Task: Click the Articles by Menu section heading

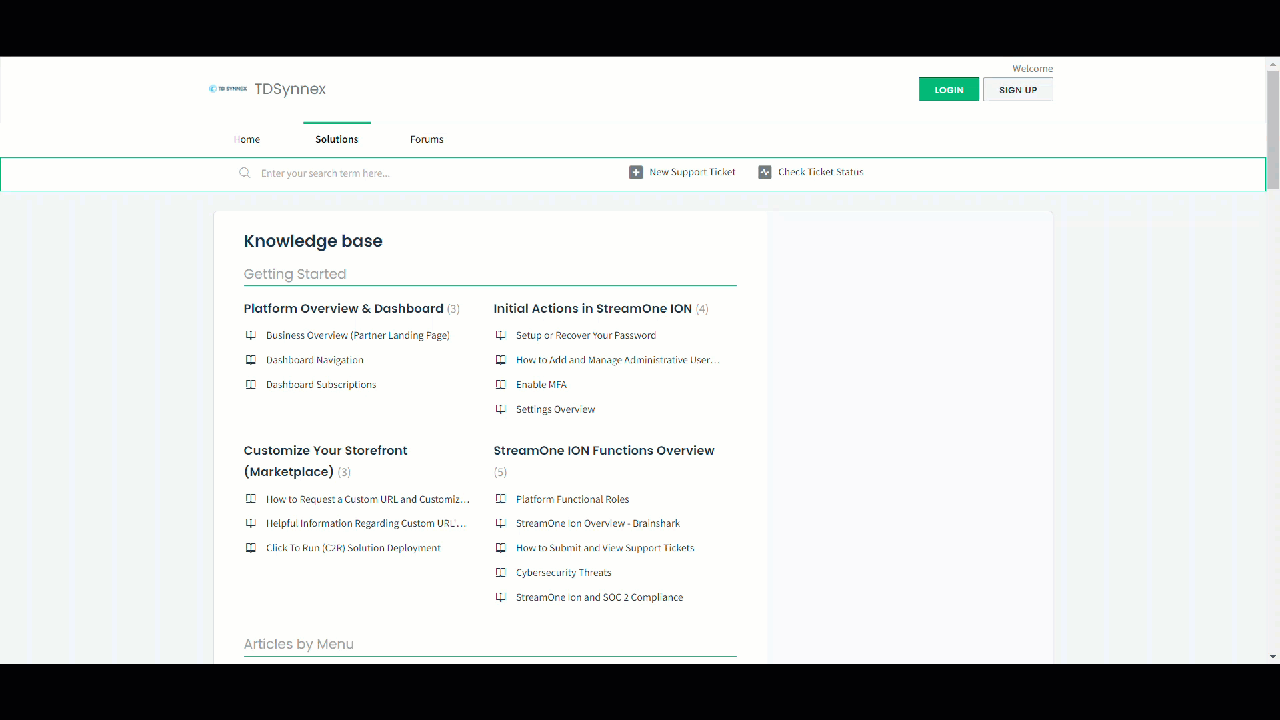Action: [x=299, y=644]
